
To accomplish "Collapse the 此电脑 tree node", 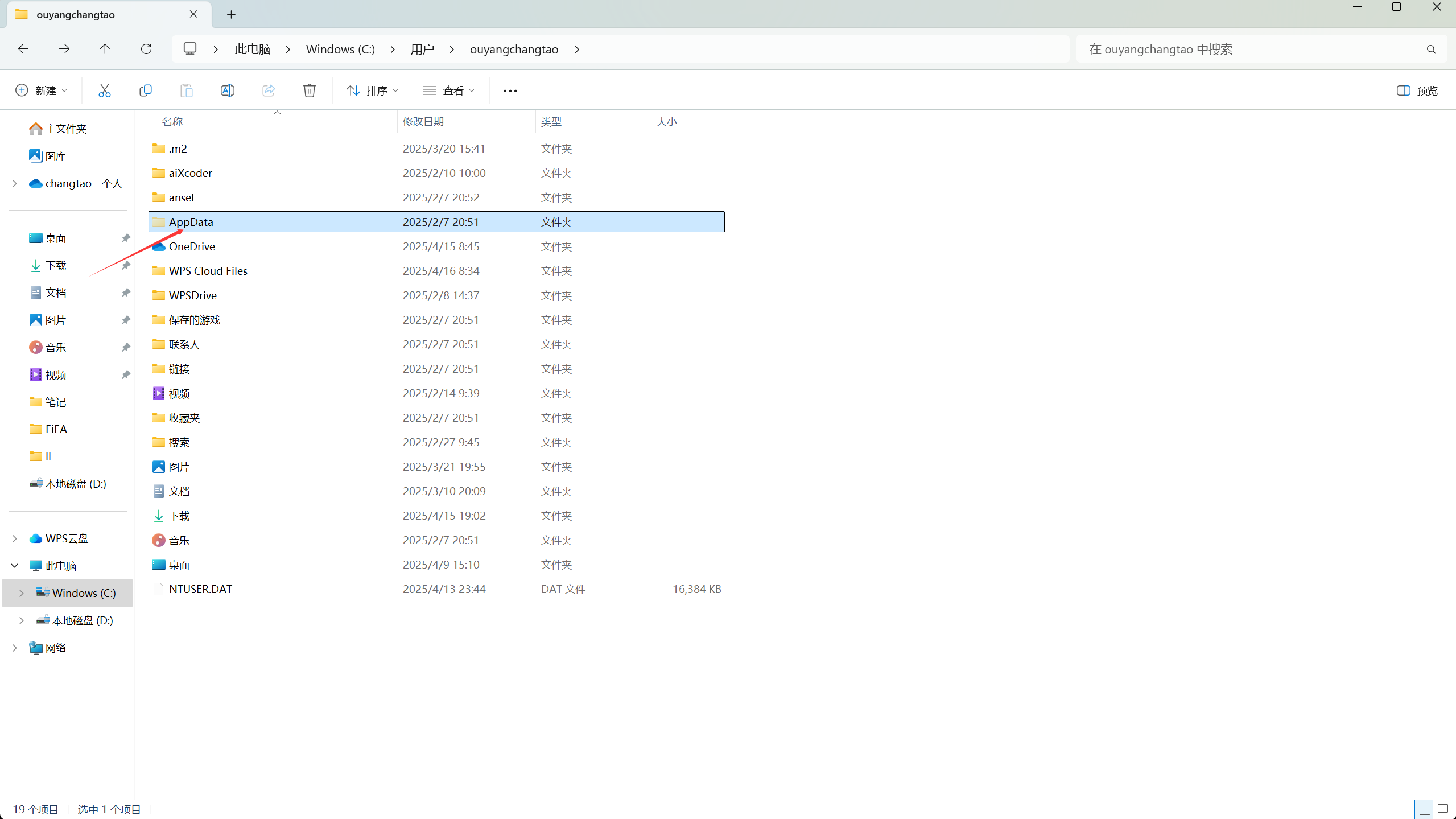I will coord(15,566).
